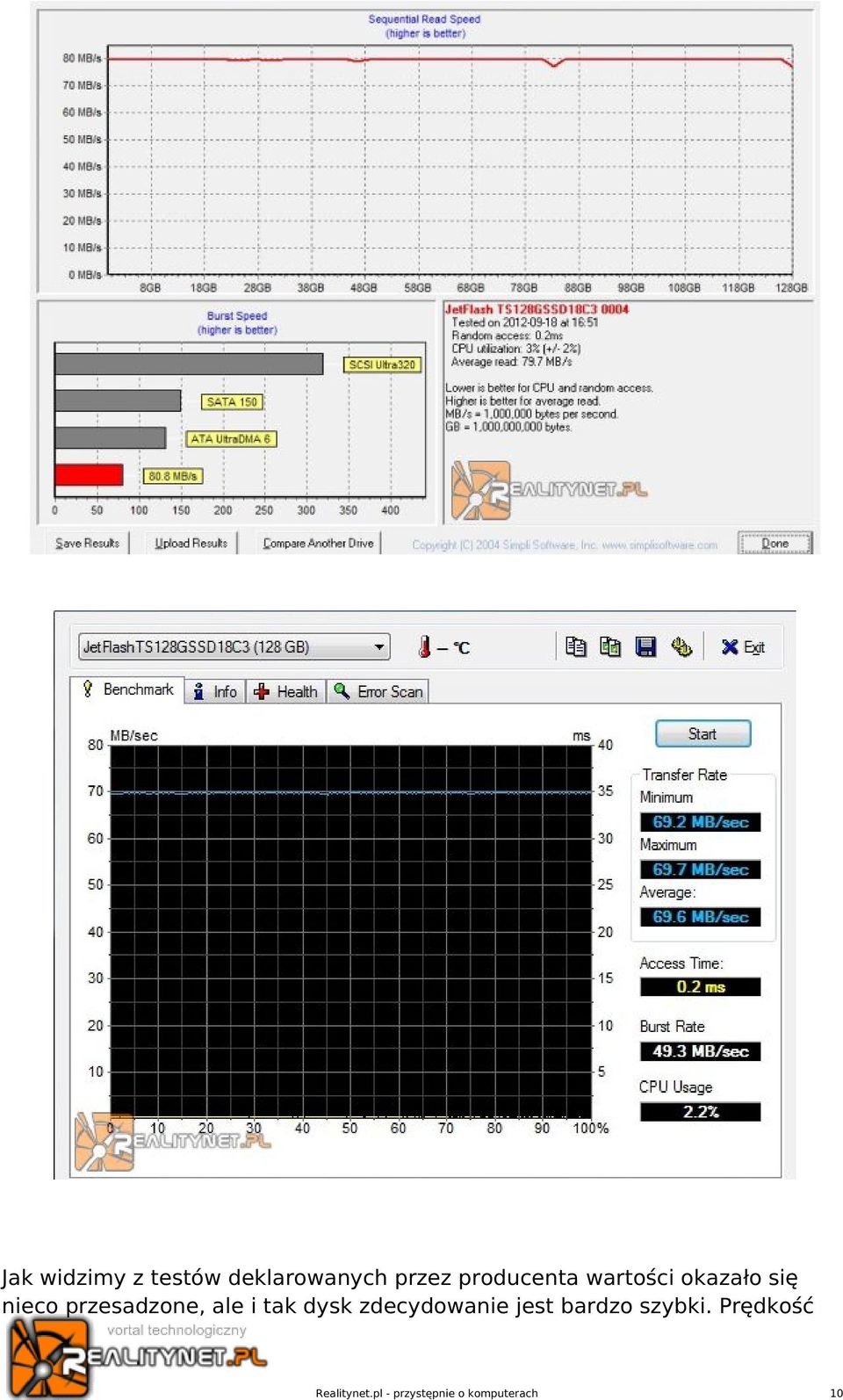The width and height of the screenshot is (843, 1400).
Task: Click the Minimum 69.2 MB/sec value
Action: [x=700, y=822]
